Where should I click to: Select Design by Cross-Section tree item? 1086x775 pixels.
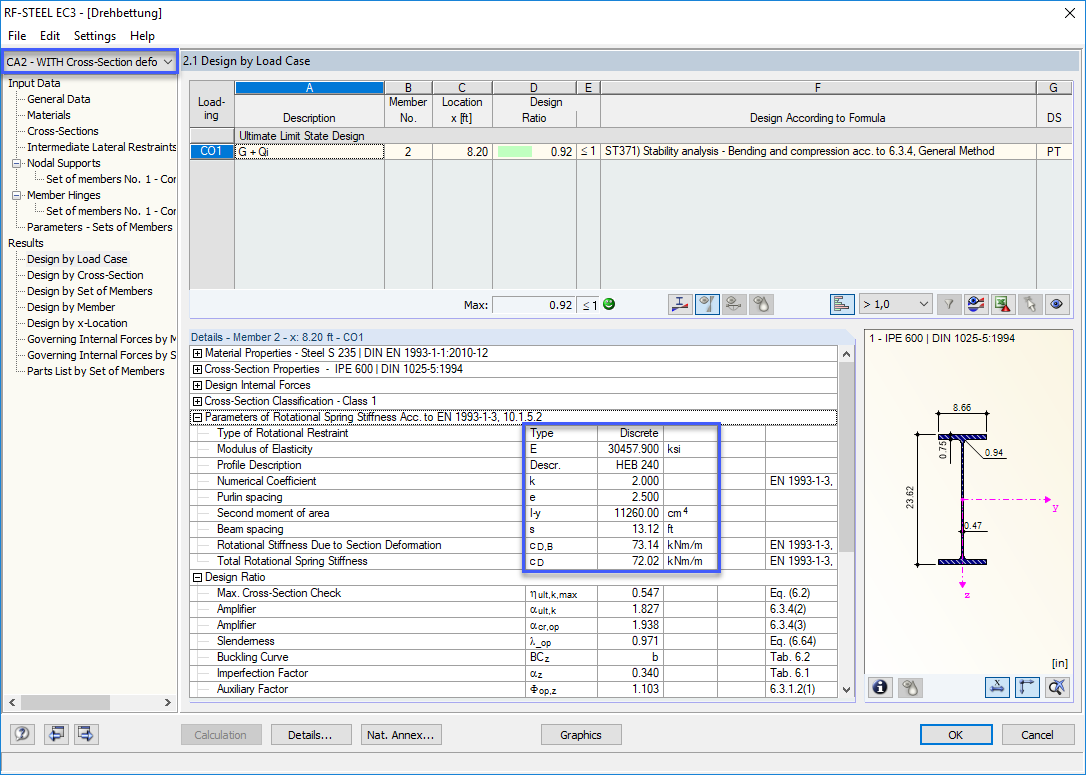click(85, 275)
